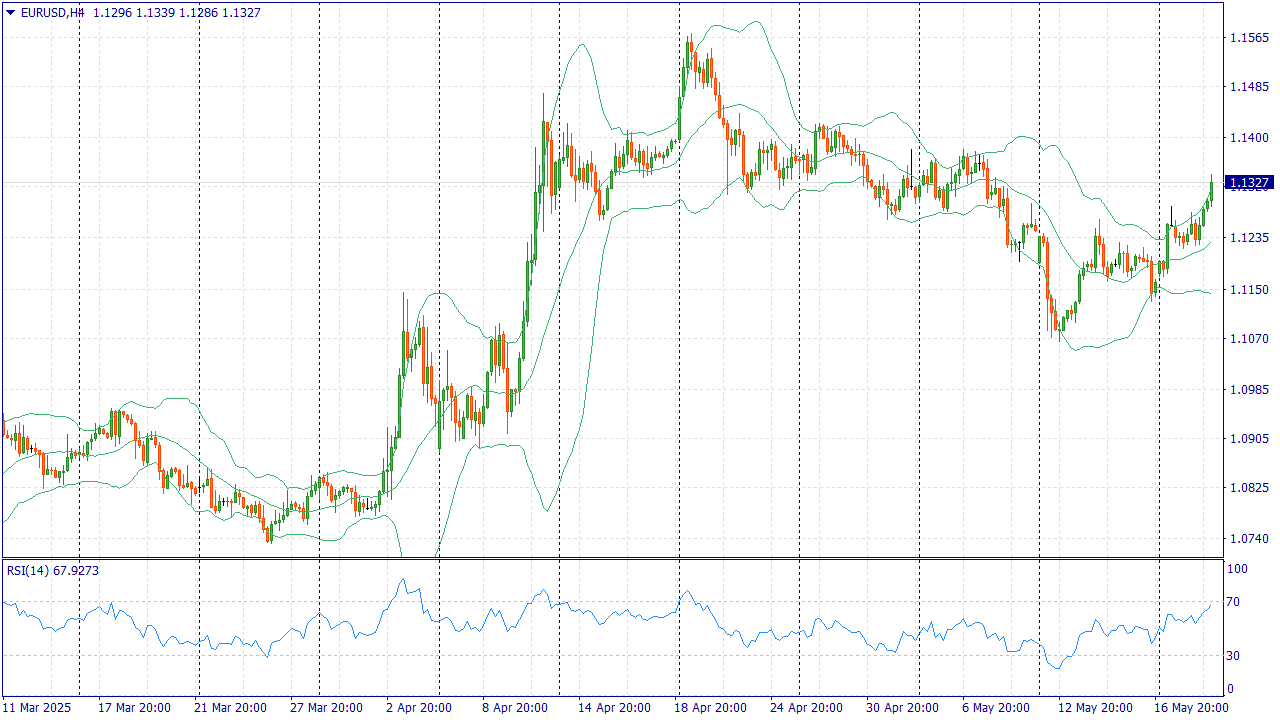Click the 6 May 20:00 time label

point(998,707)
